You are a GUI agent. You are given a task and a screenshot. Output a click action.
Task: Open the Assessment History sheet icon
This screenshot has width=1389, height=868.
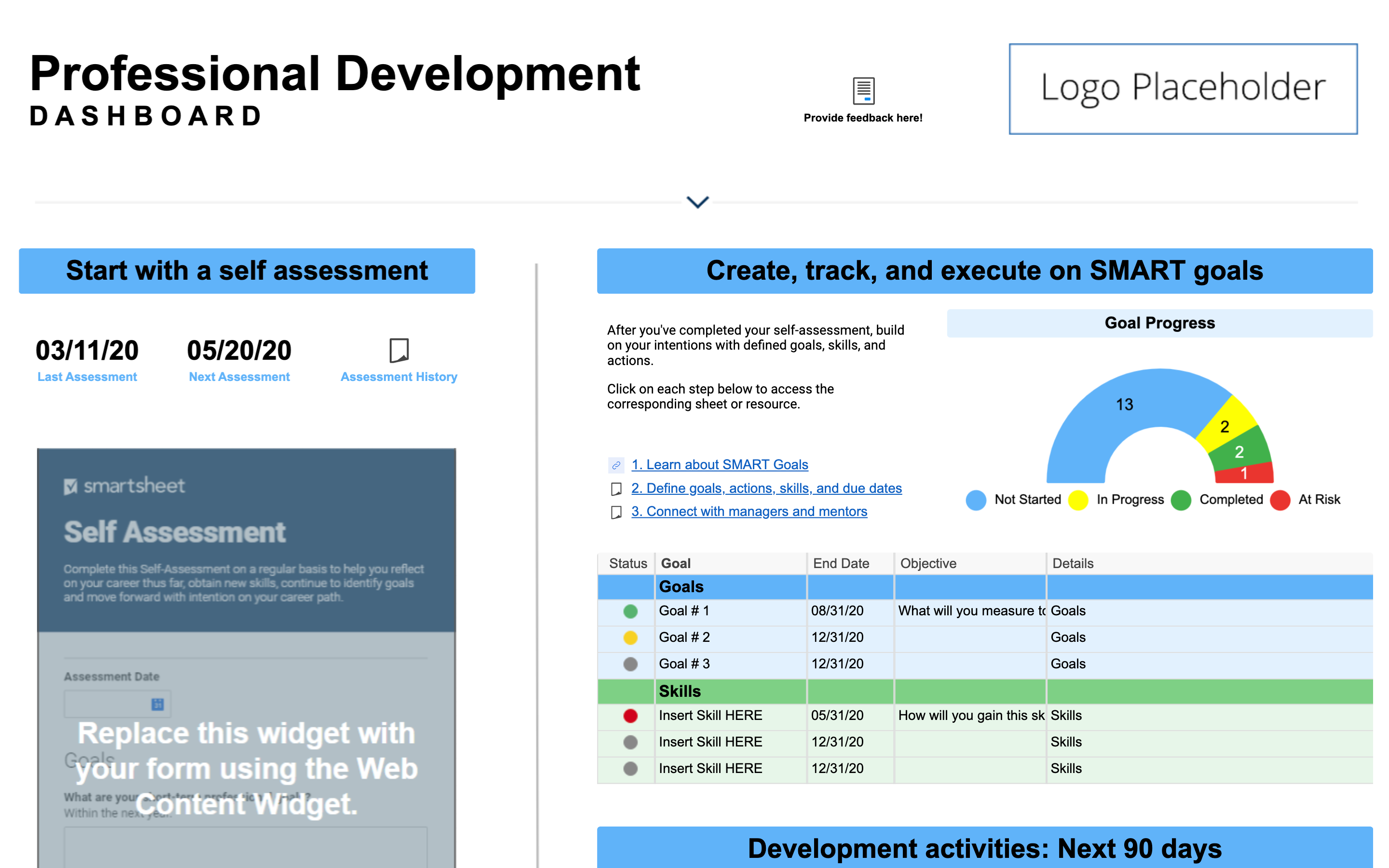pos(399,350)
